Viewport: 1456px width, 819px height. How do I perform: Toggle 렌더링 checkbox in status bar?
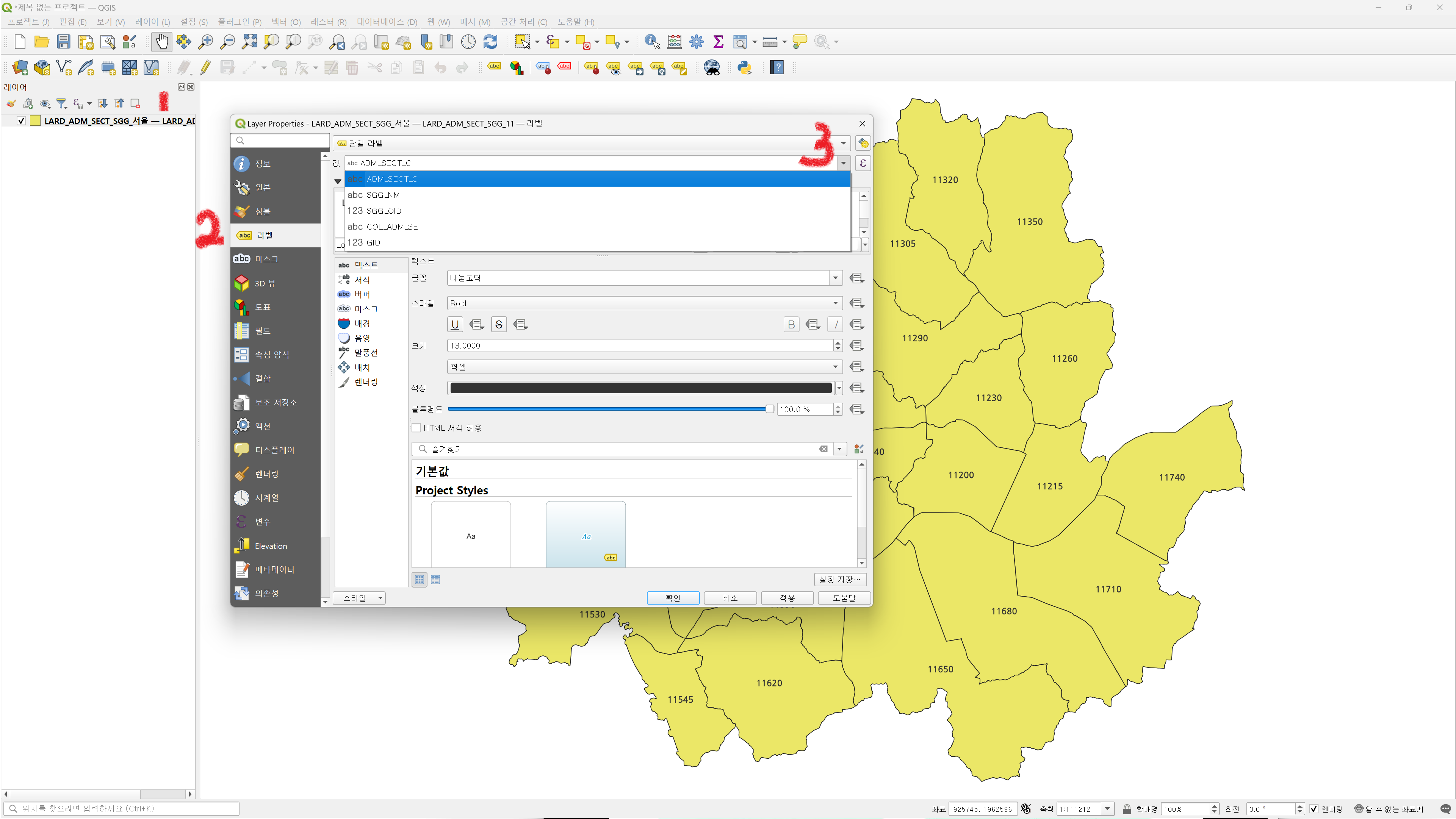click(x=1314, y=809)
